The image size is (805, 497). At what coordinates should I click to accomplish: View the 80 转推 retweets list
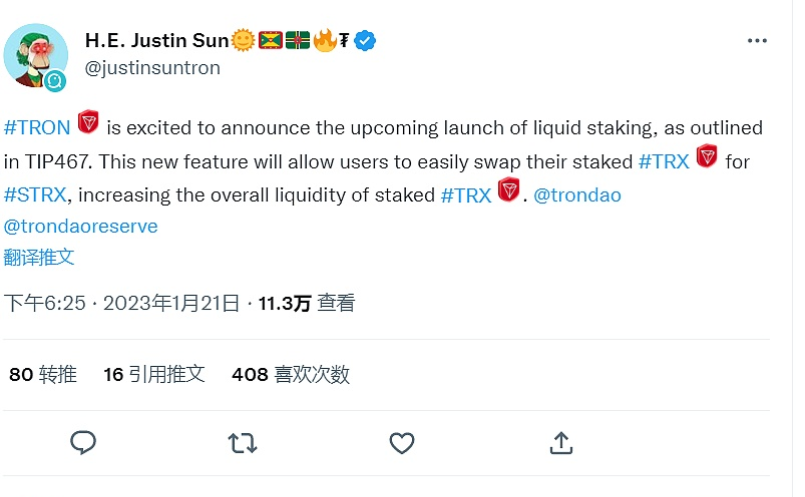(x=43, y=374)
